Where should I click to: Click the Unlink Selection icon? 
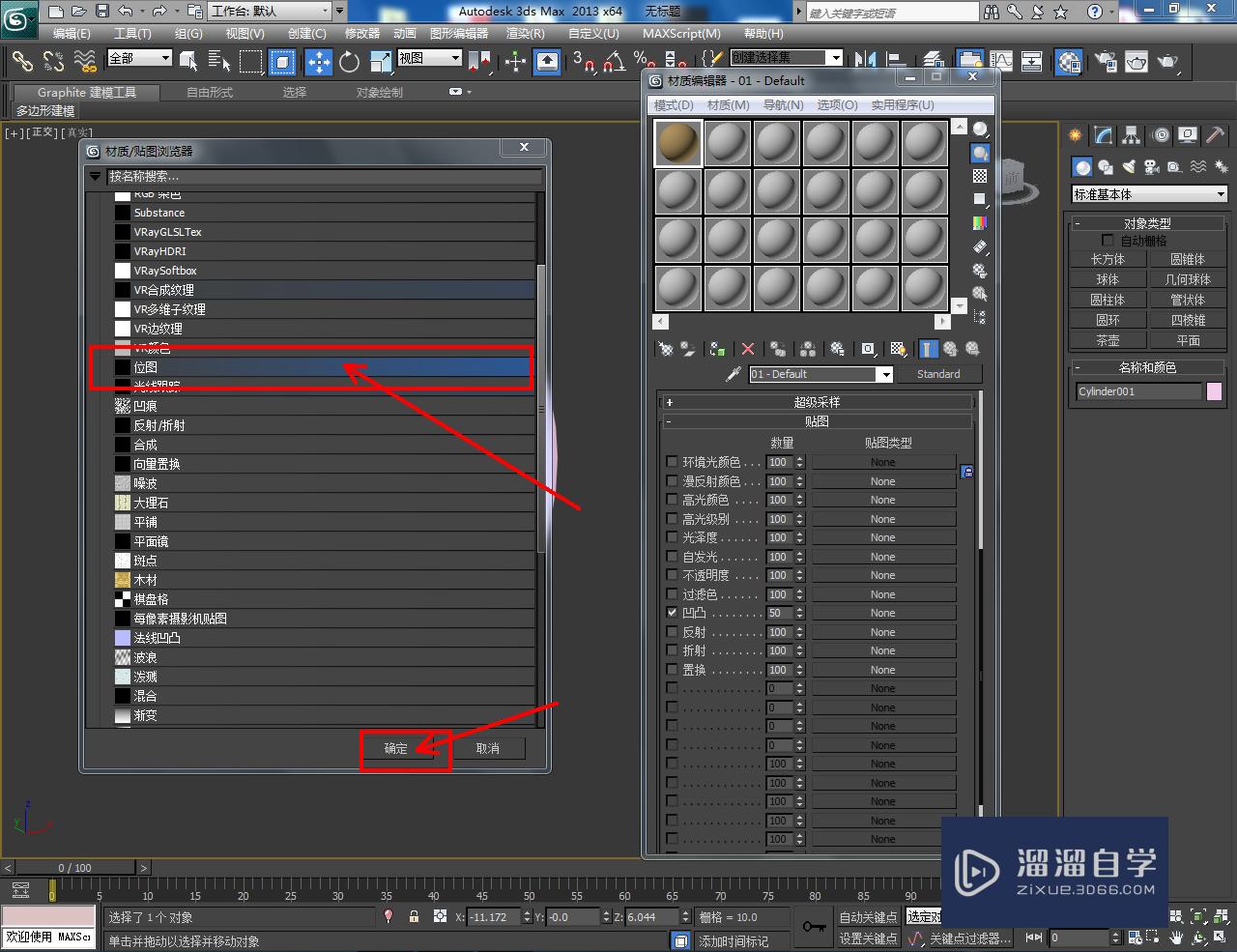click(53, 62)
